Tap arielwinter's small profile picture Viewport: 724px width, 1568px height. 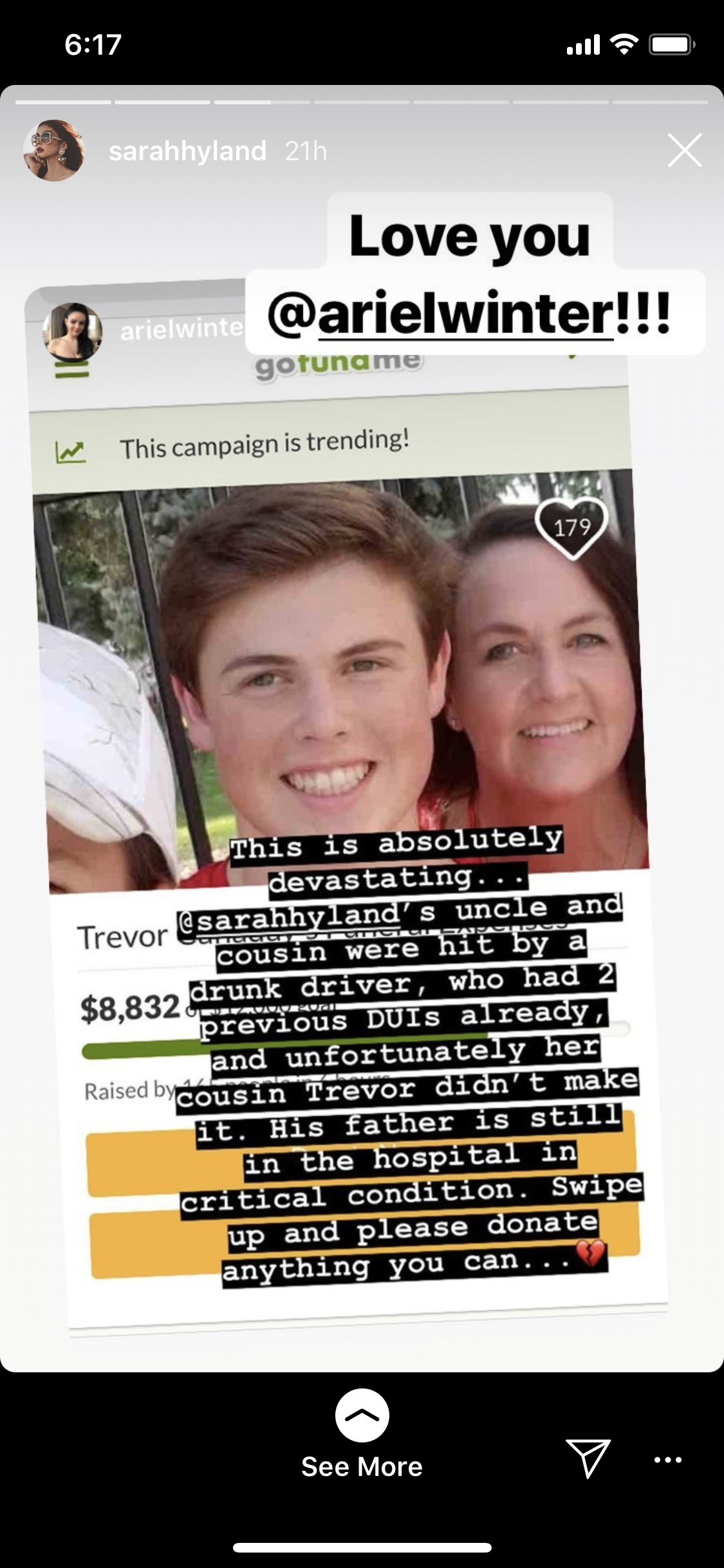72,331
